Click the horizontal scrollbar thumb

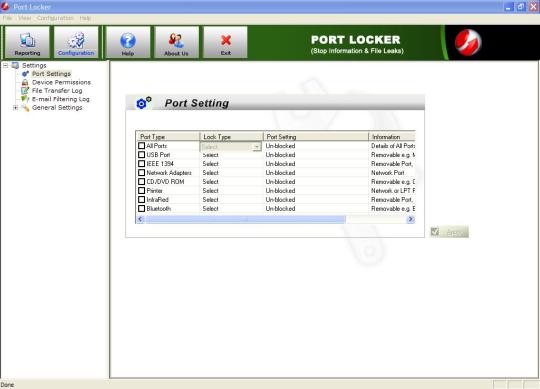coord(246,219)
